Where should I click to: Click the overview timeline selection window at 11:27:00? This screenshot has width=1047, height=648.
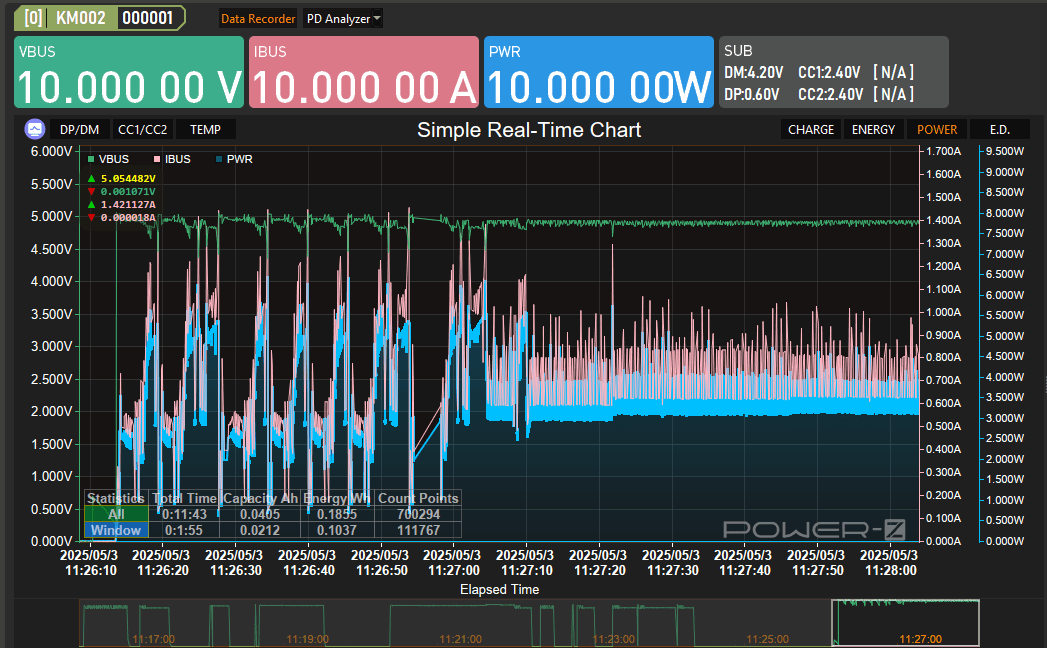coord(905,623)
